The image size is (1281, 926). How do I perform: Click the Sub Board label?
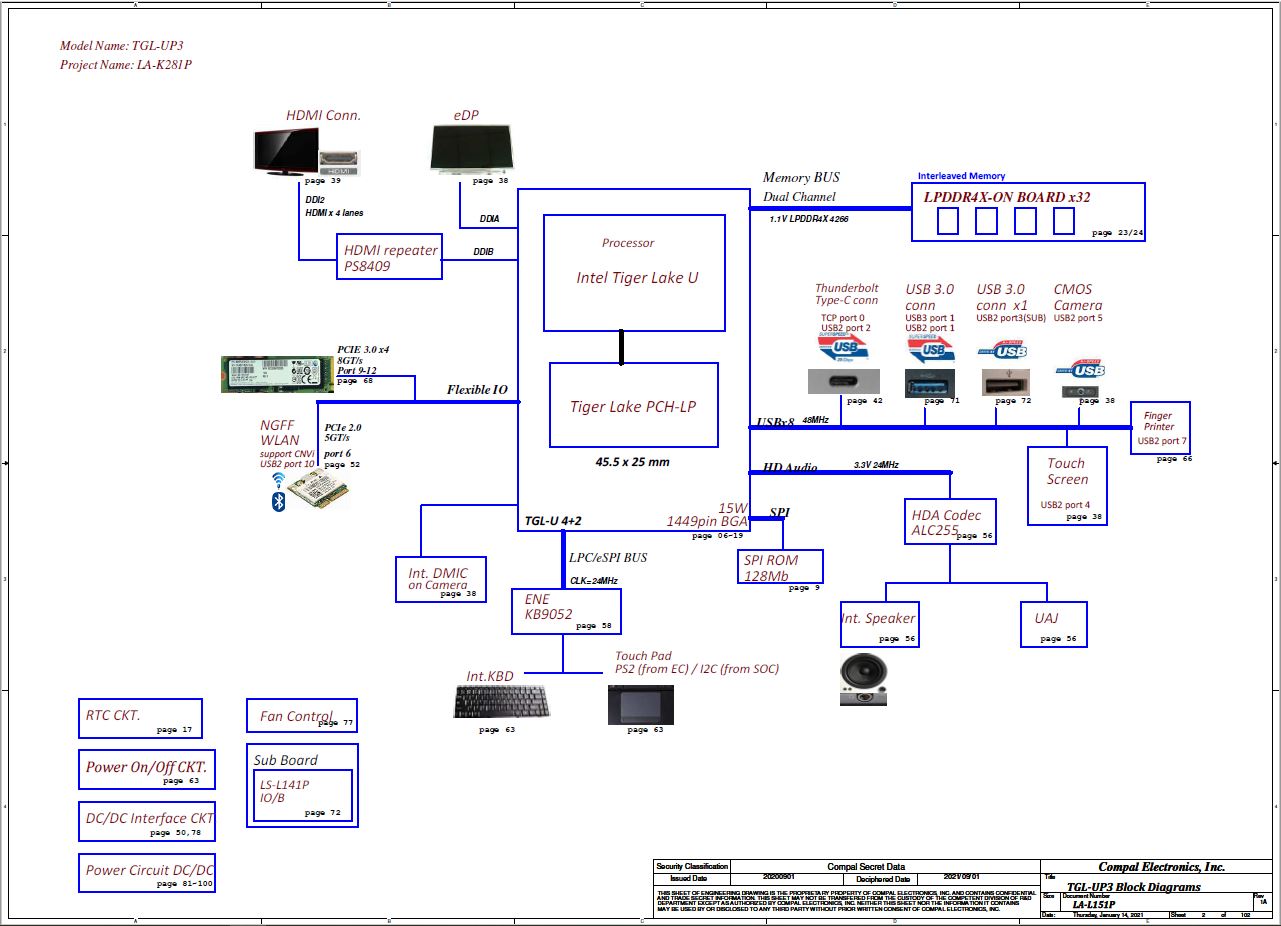point(286,760)
